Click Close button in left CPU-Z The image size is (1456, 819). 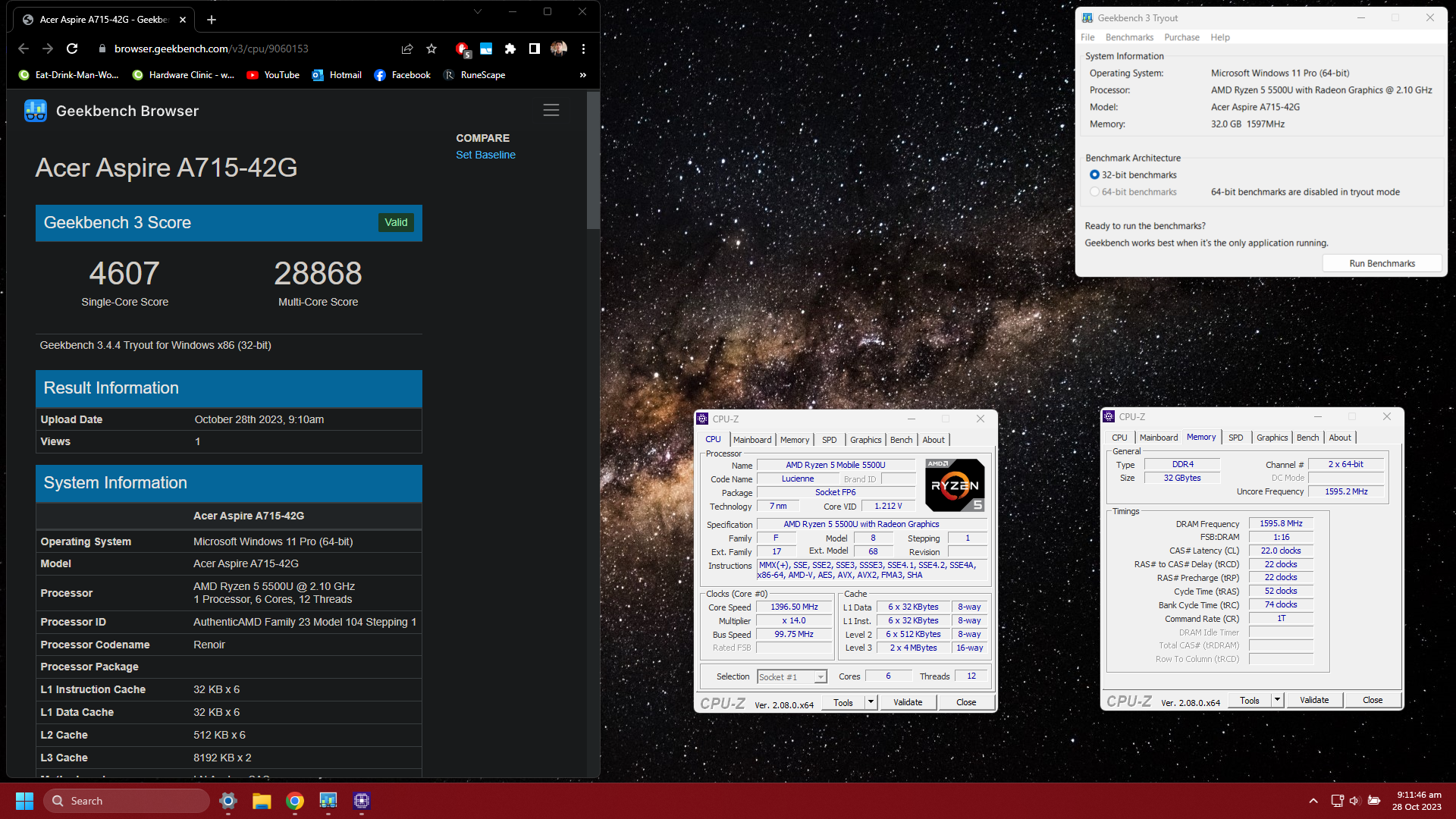965,702
